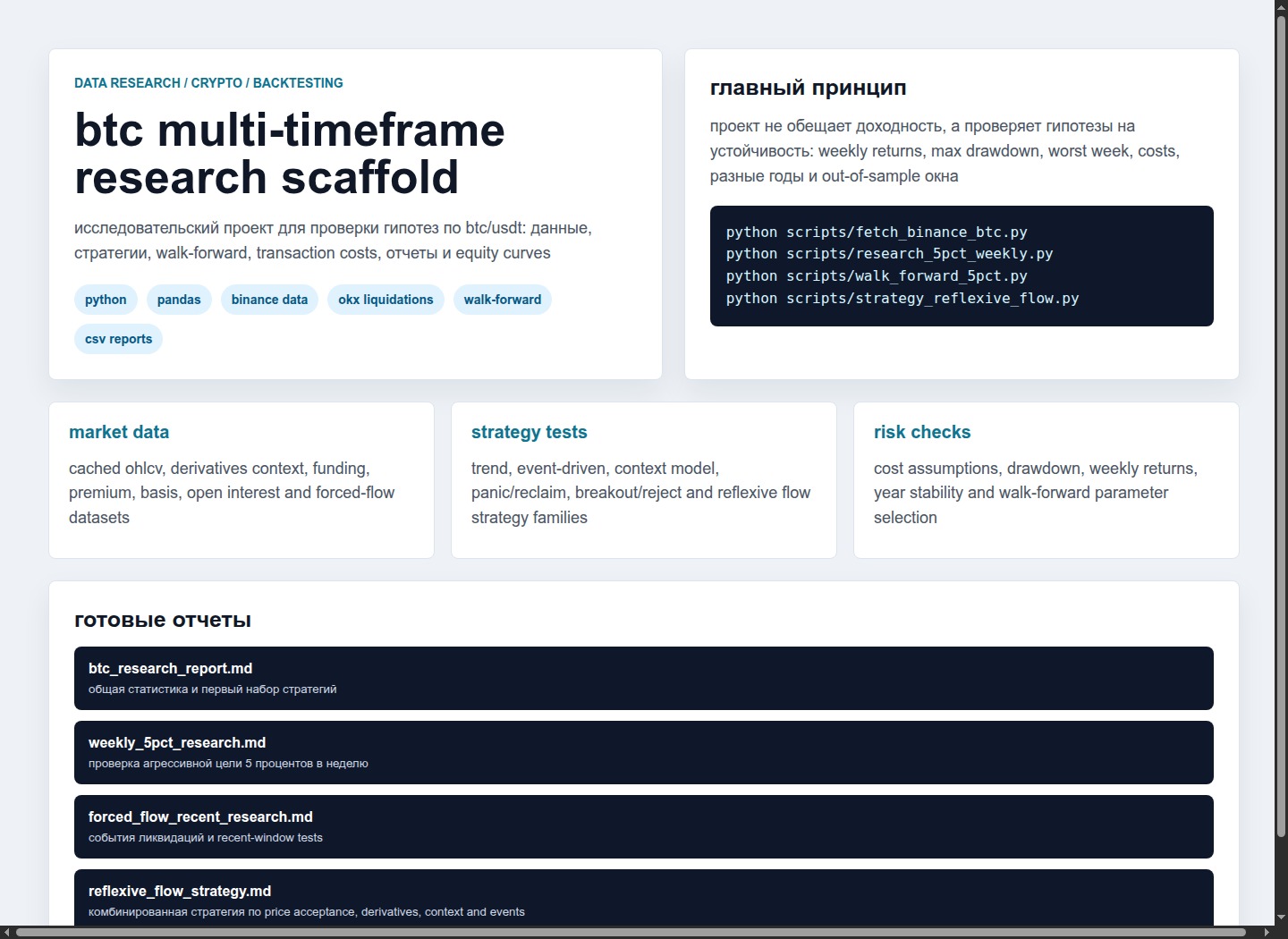This screenshot has width=1288, height=939.
Task: Click code line fetch_binance_btc.py
Action: pyautogui.click(x=877, y=232)
